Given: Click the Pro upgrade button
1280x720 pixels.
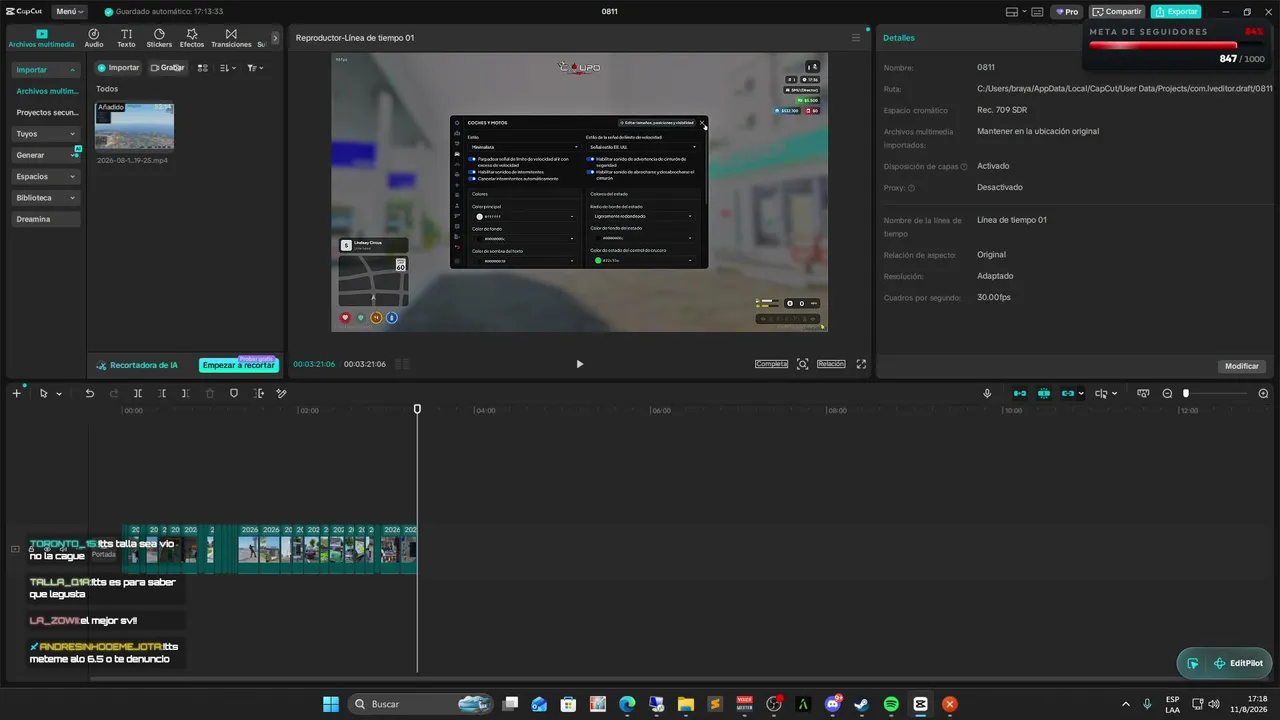Looking at the screenshot, I should coord(1066,12).
